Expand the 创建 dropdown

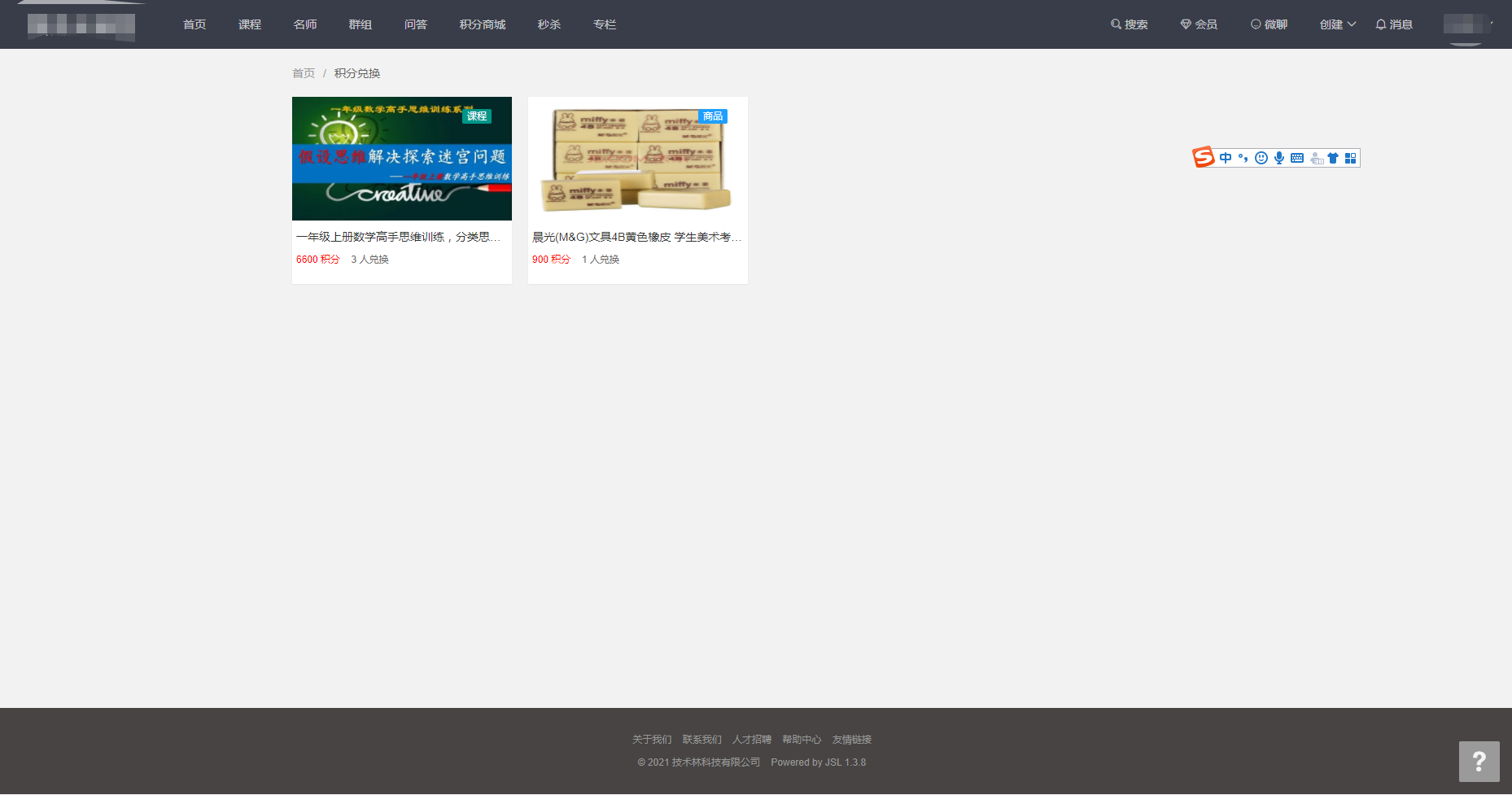1338,24
